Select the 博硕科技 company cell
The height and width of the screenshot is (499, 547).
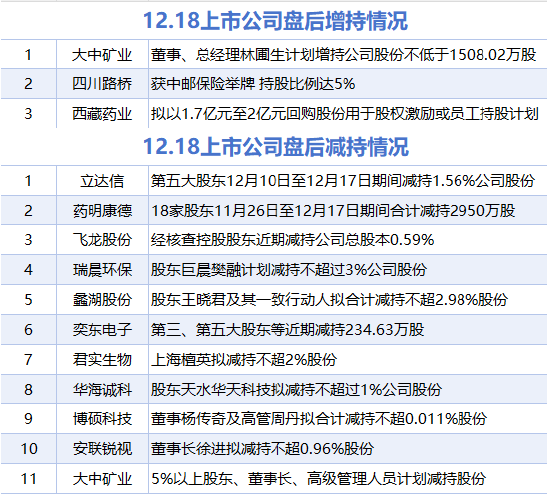click(x=103, y=419)
